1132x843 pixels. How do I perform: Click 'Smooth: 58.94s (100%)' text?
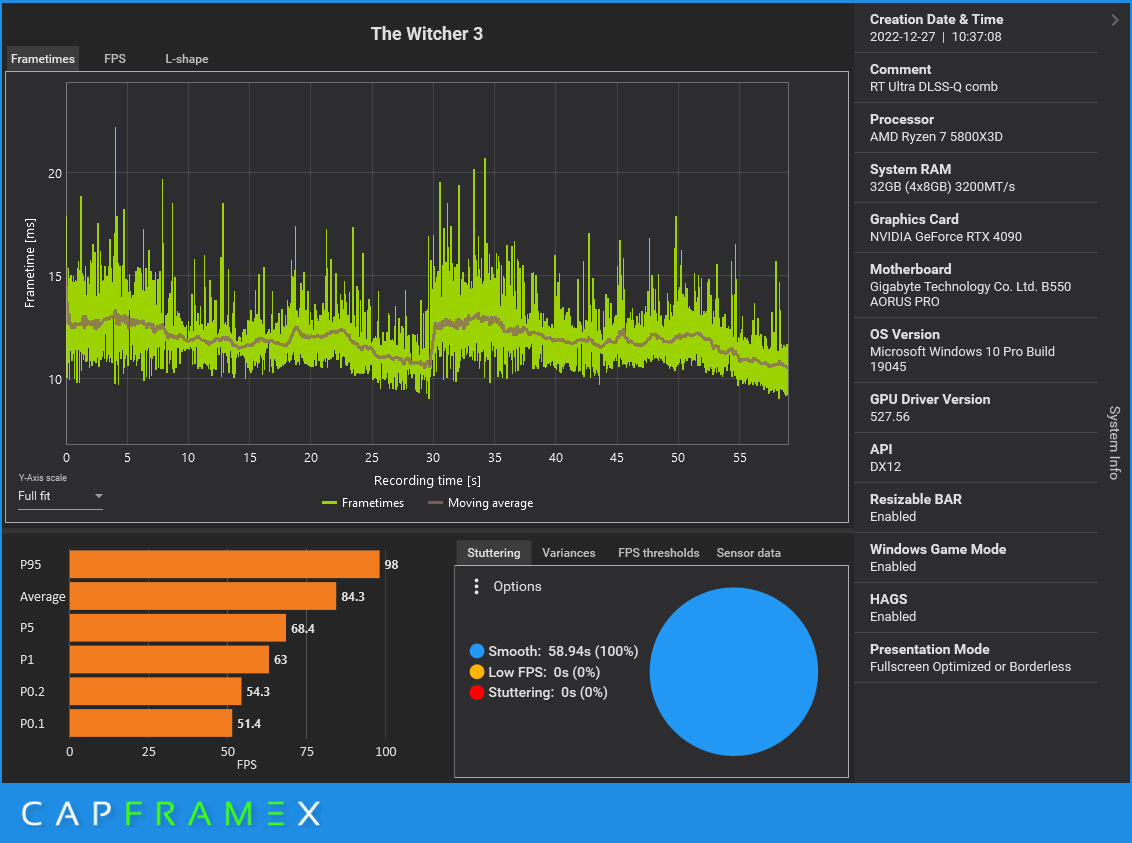[563, 651]
